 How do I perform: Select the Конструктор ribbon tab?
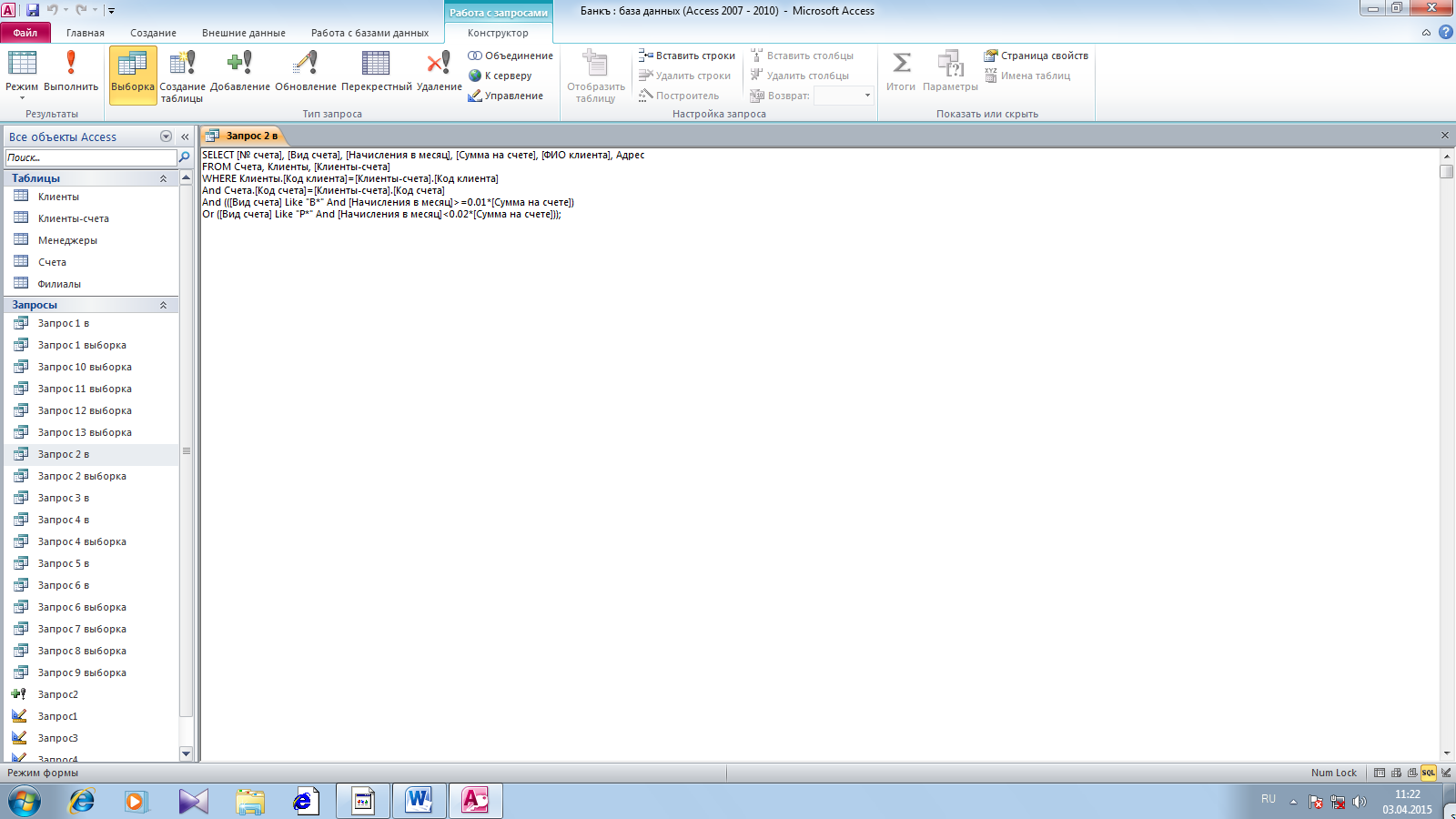click(498, 33)
